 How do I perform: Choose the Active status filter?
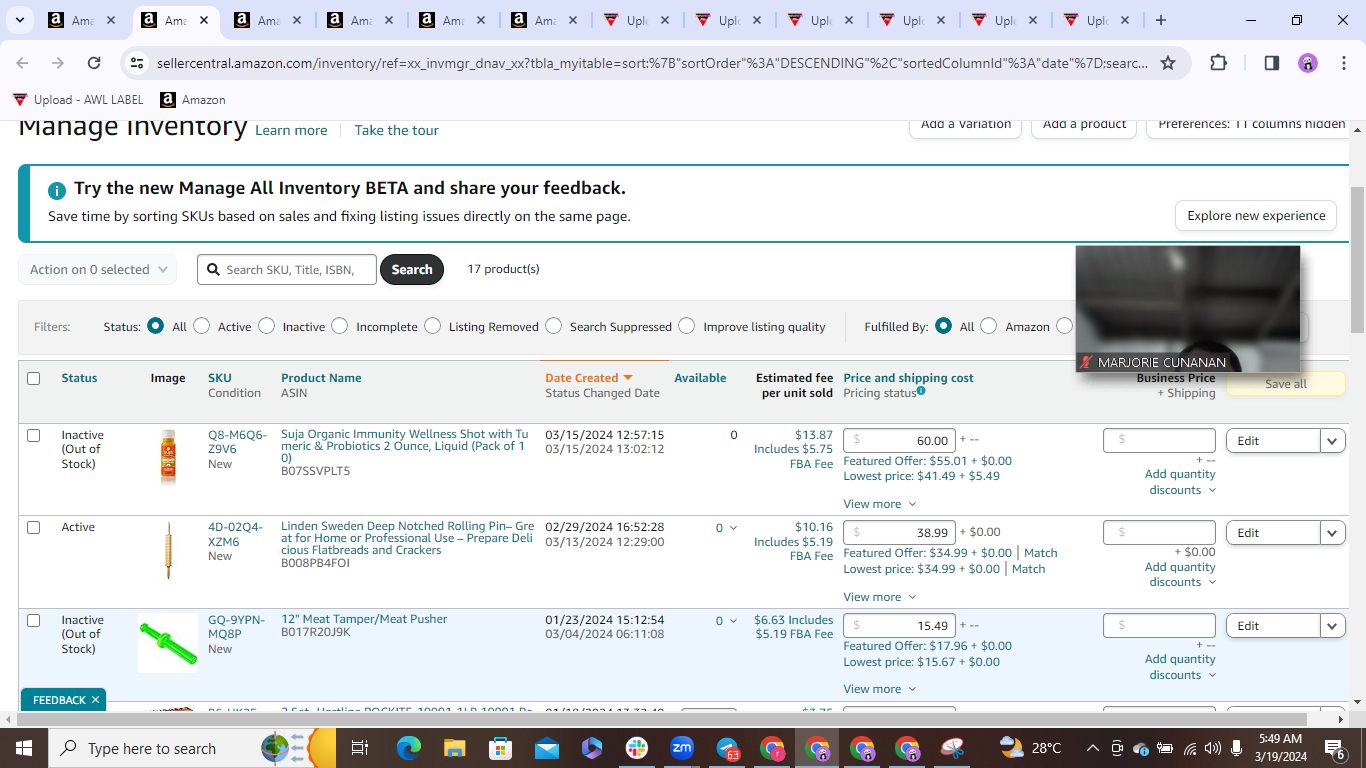[x=202, y=326]
